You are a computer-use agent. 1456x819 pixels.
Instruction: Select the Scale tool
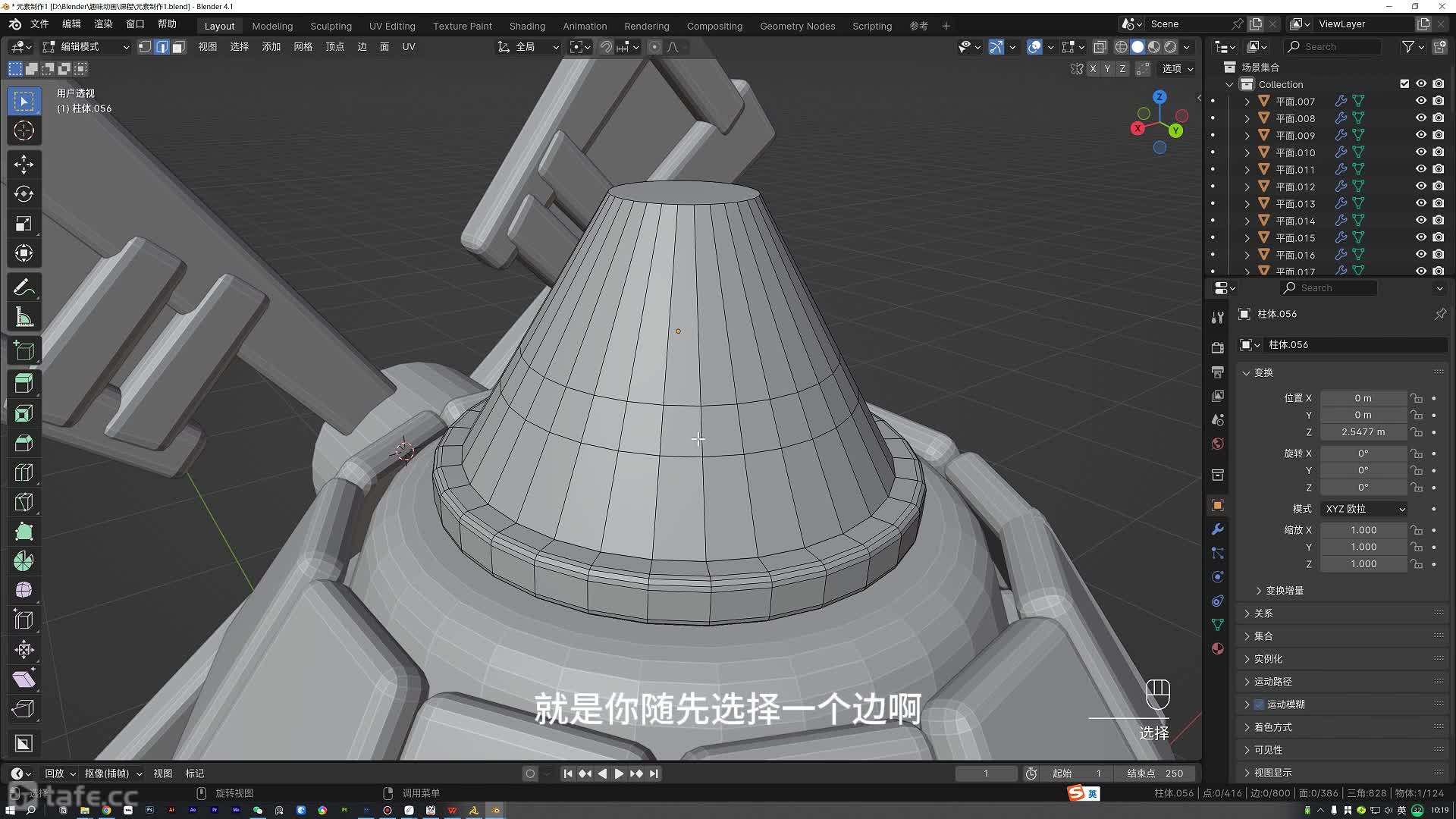pos(24,224)
